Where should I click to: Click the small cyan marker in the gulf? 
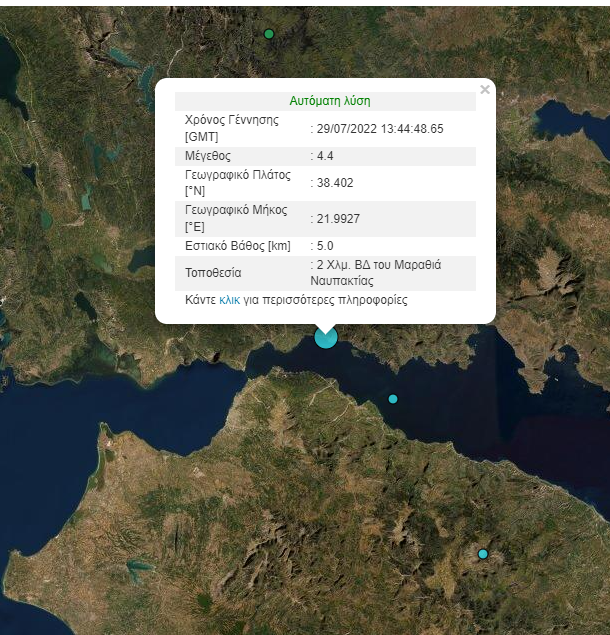pos(393,399)
